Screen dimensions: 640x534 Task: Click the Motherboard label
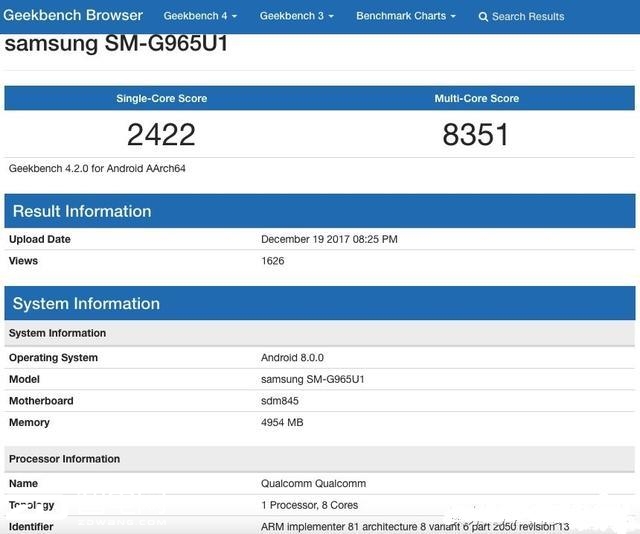[41, 401]
